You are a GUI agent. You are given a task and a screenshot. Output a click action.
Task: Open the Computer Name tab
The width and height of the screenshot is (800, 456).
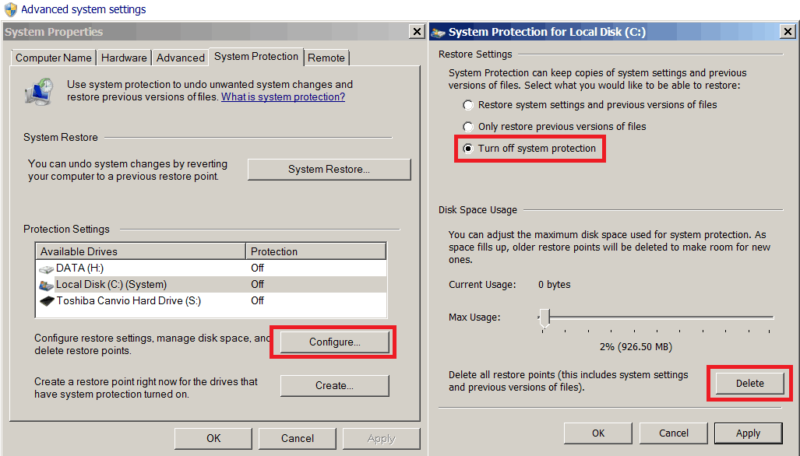click(54, 58)
